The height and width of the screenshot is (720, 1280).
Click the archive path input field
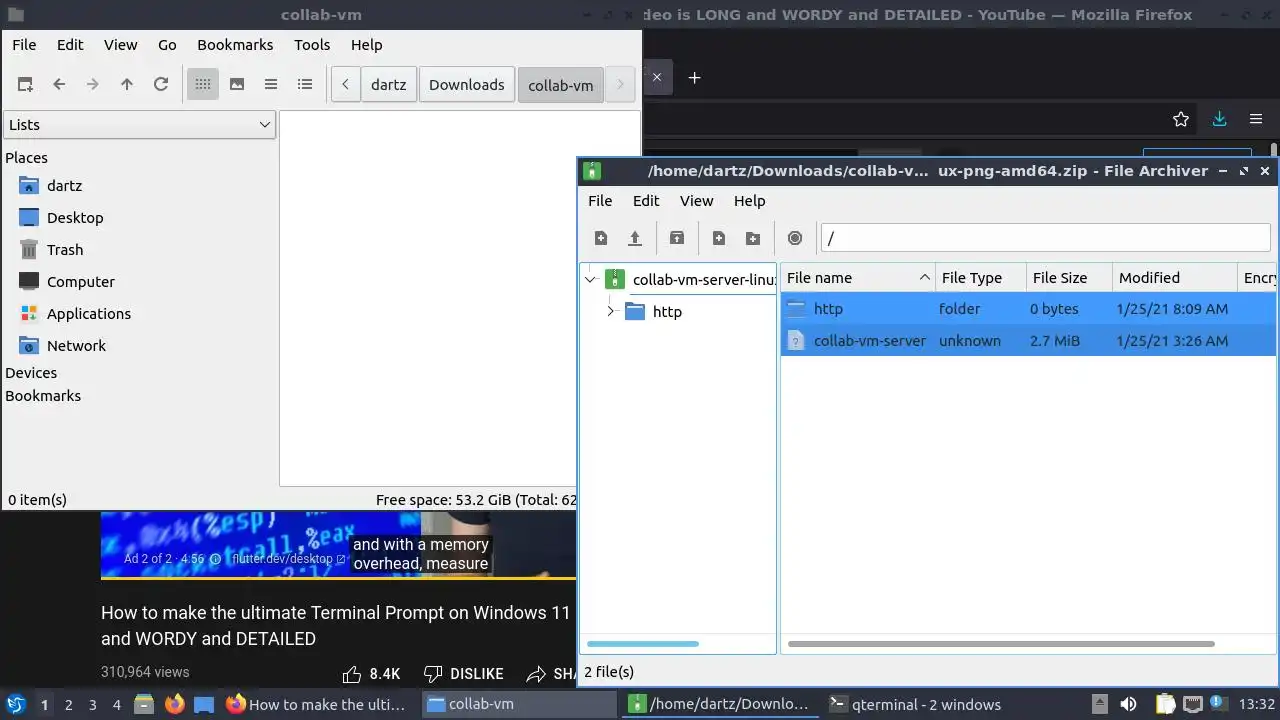1045,238
